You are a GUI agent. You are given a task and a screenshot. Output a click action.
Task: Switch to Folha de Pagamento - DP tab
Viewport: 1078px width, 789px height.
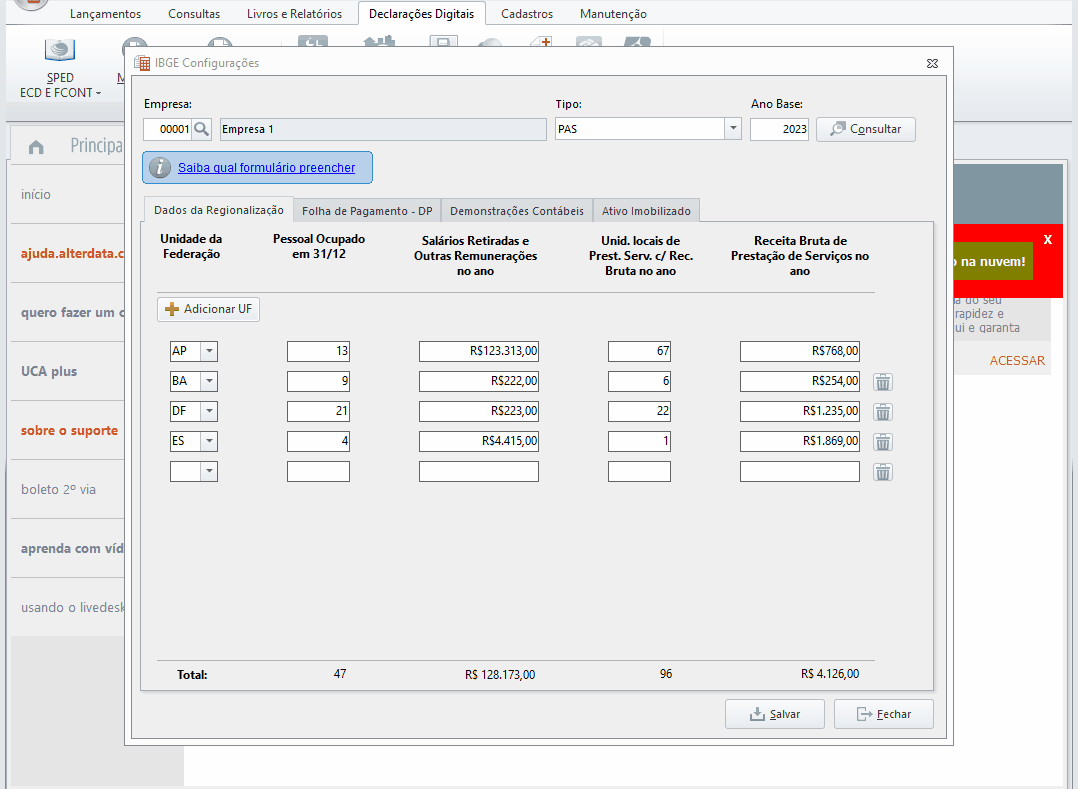point(367,211)
